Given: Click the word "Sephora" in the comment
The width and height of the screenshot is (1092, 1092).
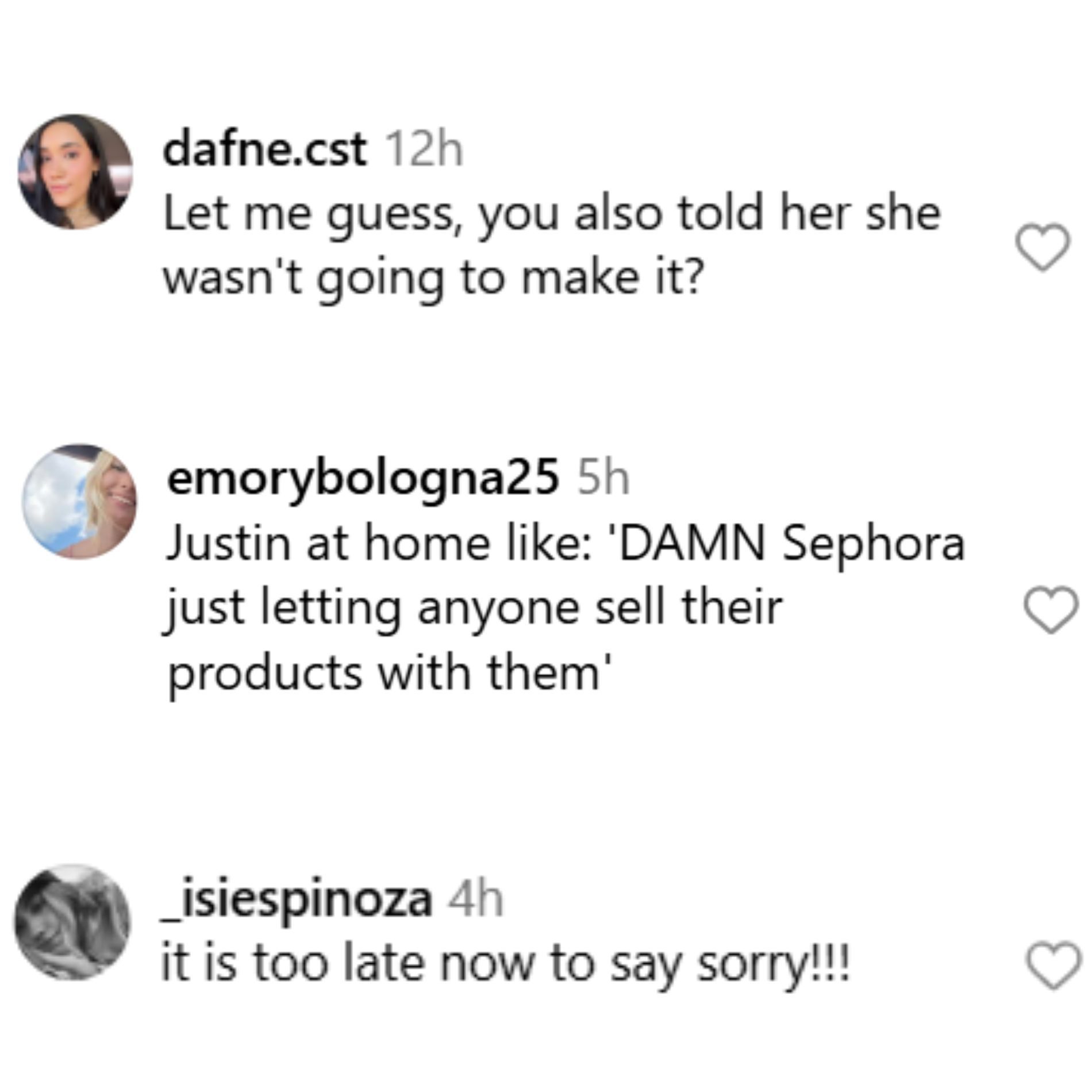Looking at the screenshot, I should (x=874, y=544).
